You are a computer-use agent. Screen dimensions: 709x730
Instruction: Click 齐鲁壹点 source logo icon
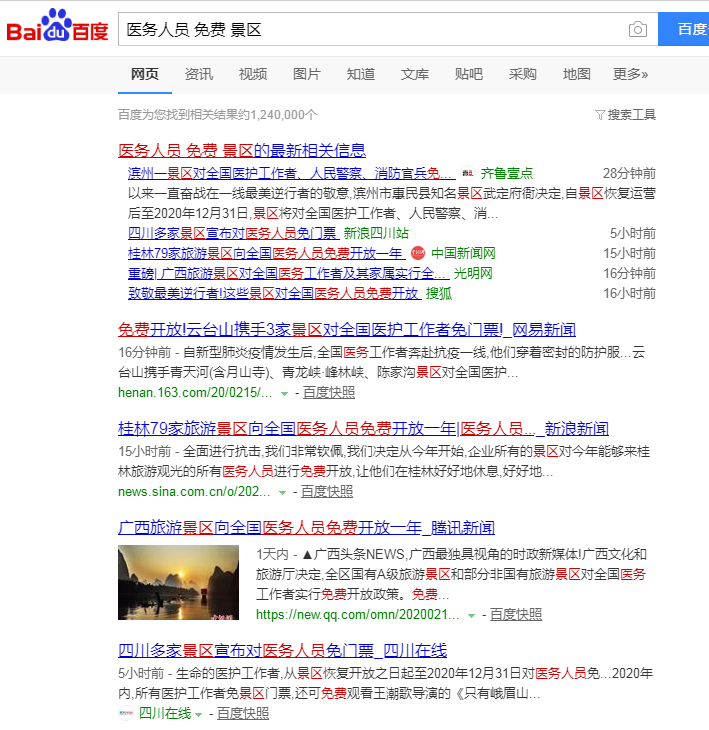[x=467, y=174]
